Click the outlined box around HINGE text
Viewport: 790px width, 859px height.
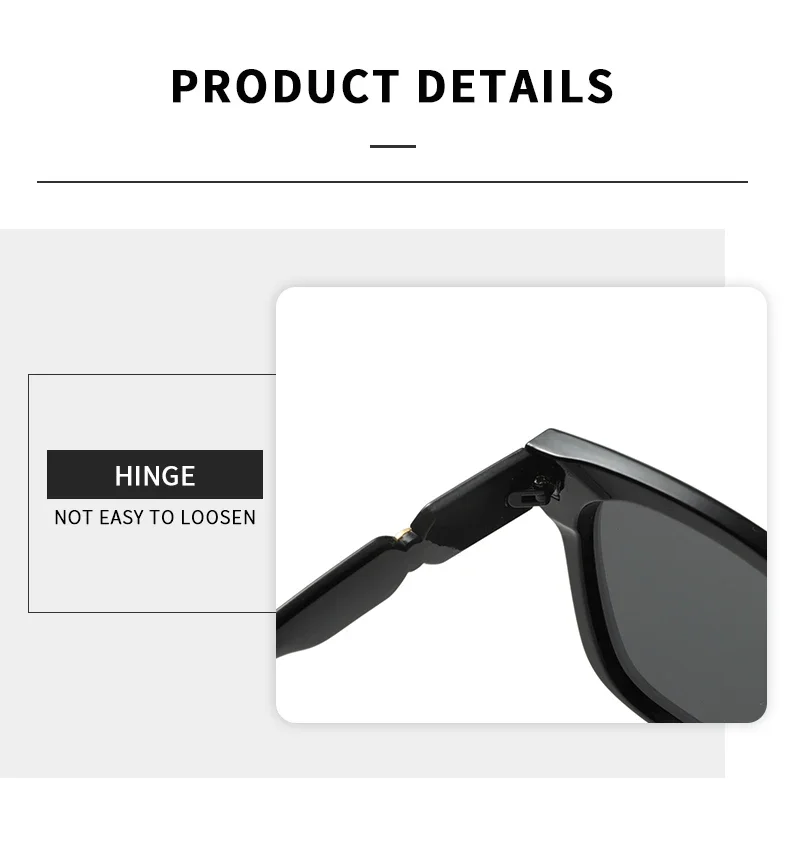[x=152, y=493]
